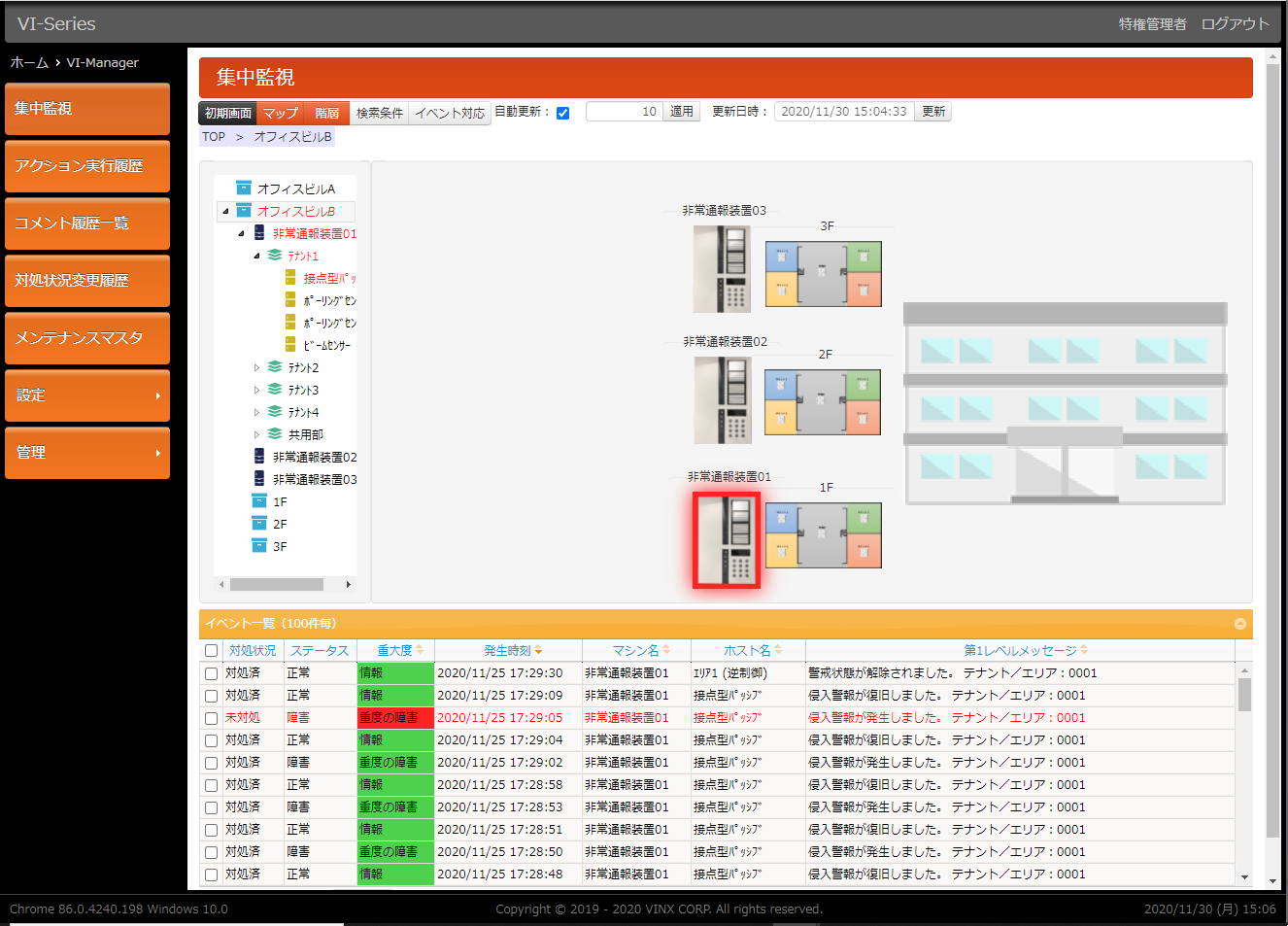1288x926 pixels.
Task: Click the auto-update interval input field
Action: [x=624, y=112]
